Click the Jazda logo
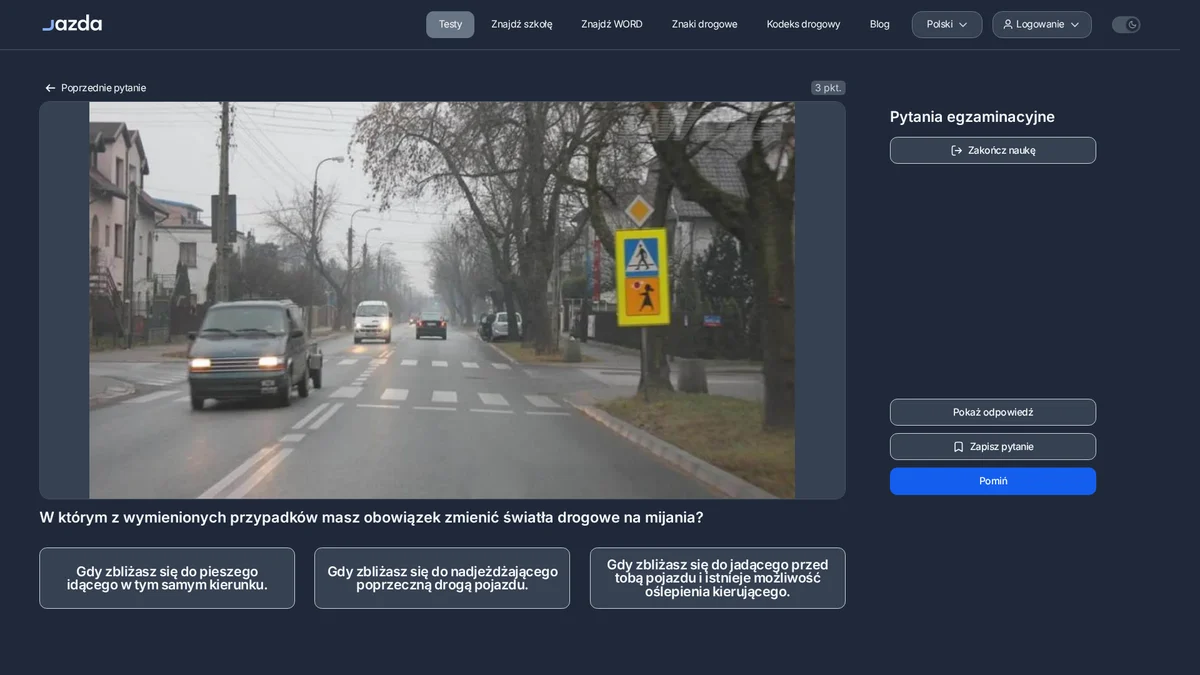This screenshot has height=675, width=1200. pyautogui.click(x=72, y=23)
